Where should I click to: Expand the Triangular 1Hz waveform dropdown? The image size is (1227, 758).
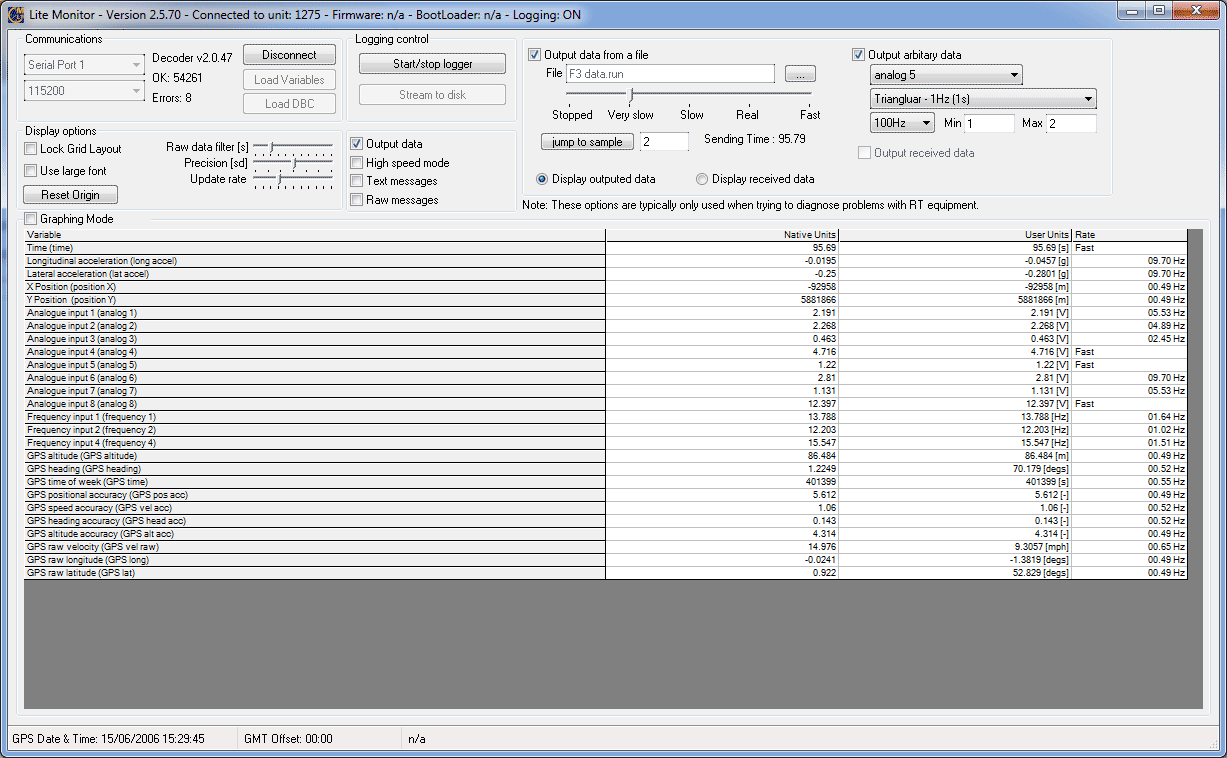click(983, 99)
